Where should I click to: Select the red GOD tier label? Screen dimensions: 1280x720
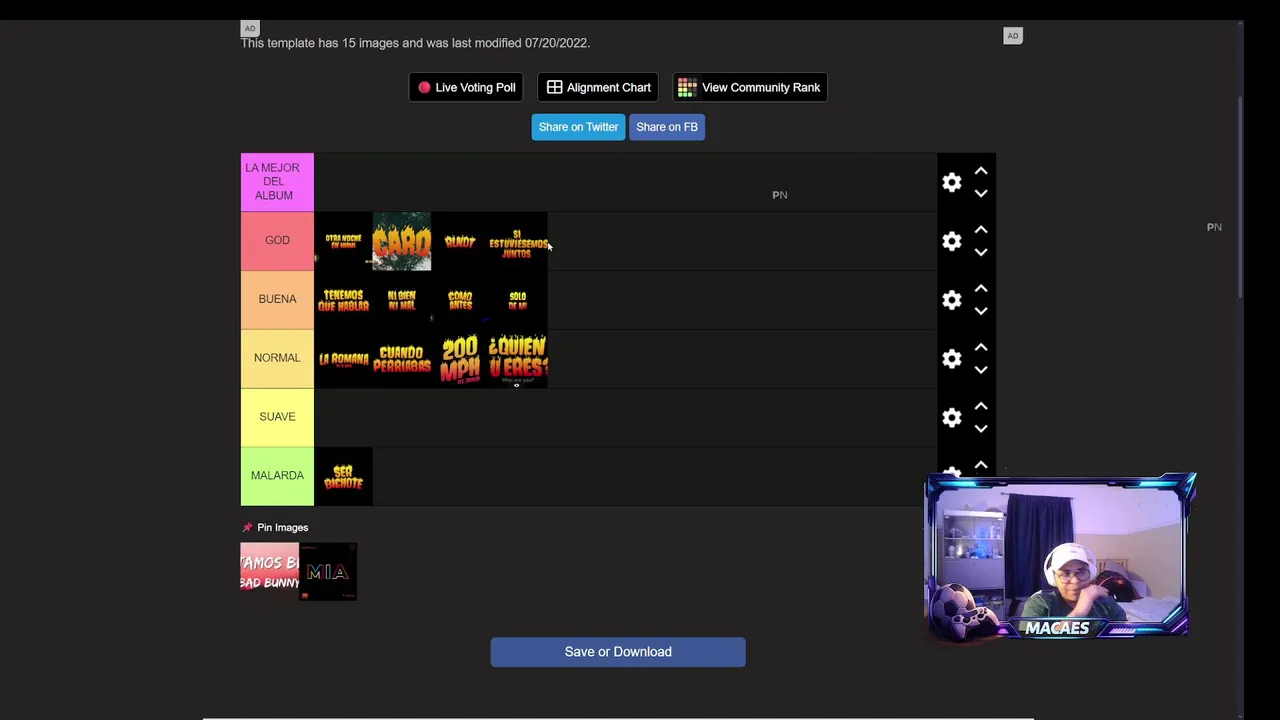(x=277, y=241)
